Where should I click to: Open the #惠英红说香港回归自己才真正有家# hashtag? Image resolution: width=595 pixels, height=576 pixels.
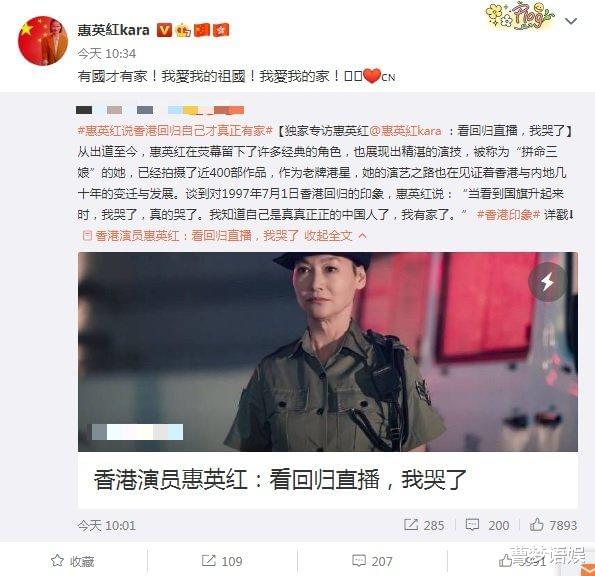point(175,131)
